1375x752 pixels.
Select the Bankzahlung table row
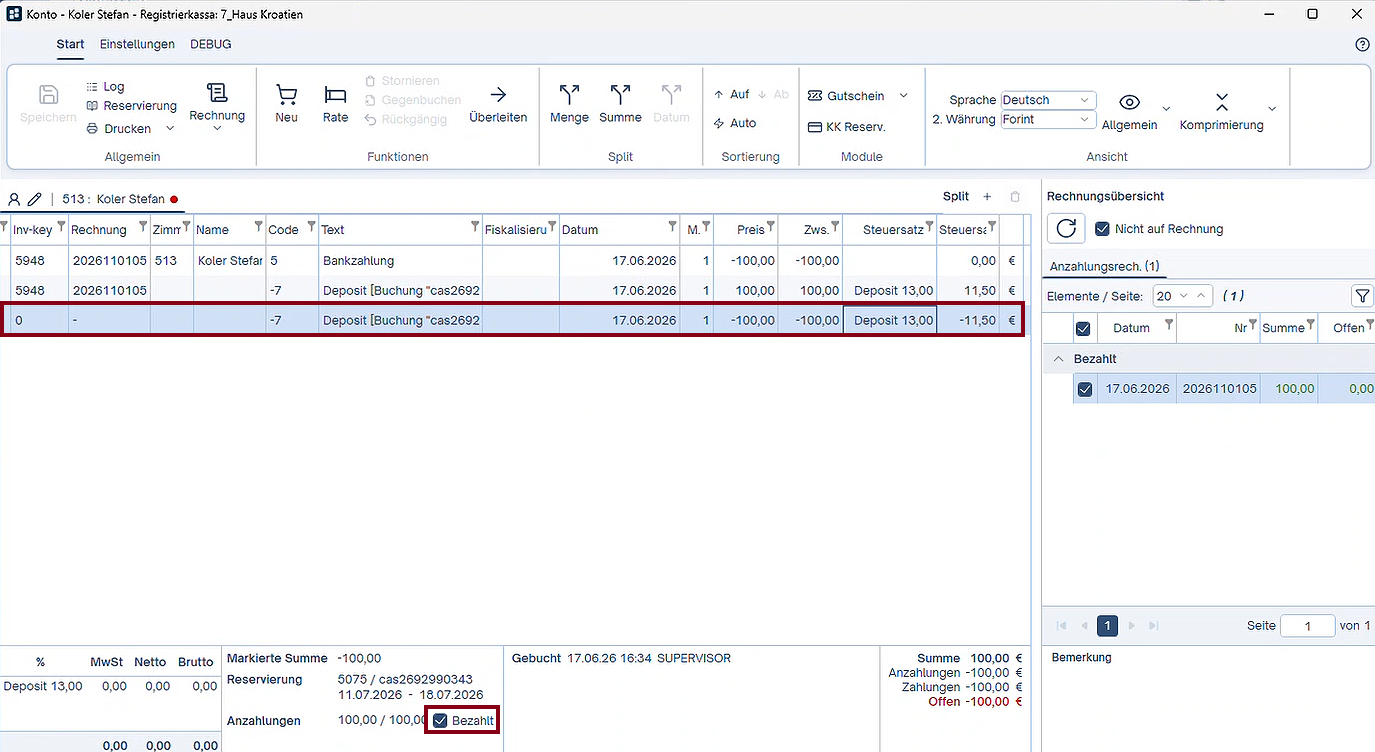[512, 260]
